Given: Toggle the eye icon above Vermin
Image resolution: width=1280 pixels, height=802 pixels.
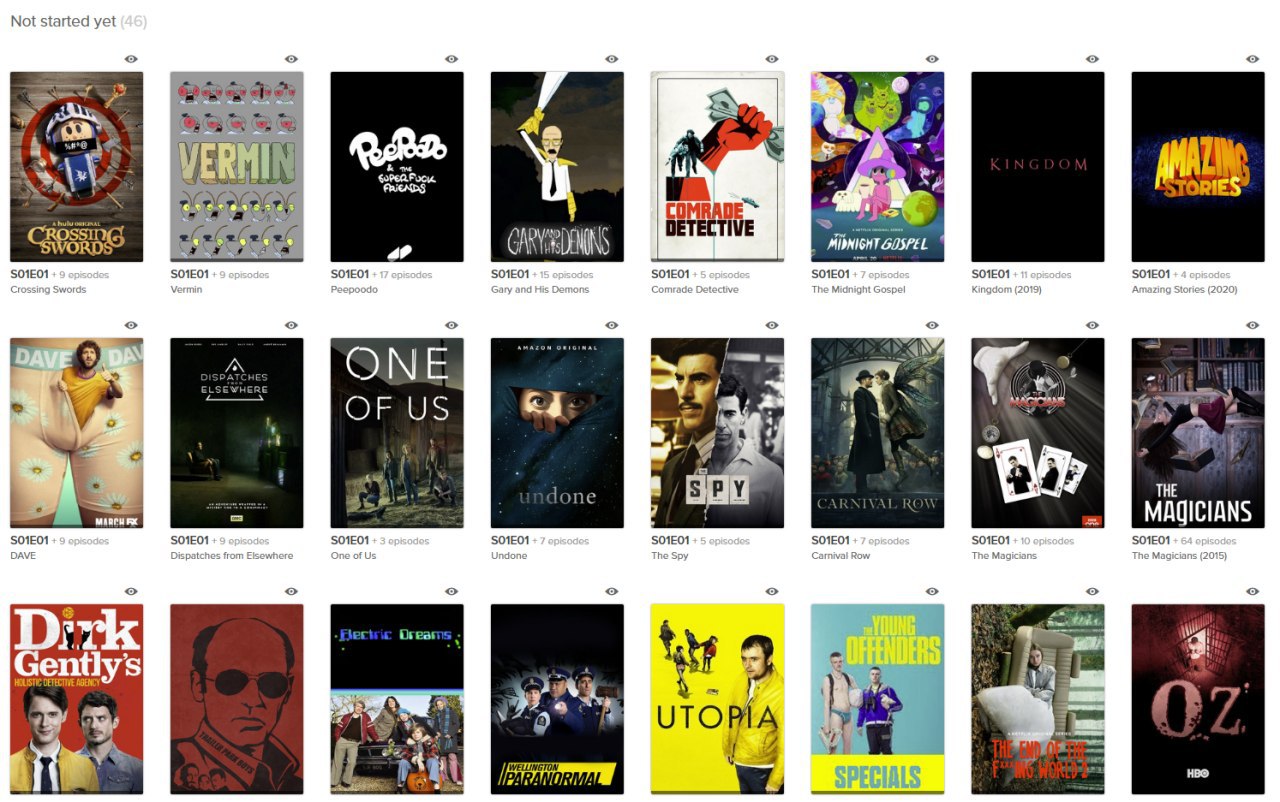Looking at the screenshot, I should click(x=291, y=59).
